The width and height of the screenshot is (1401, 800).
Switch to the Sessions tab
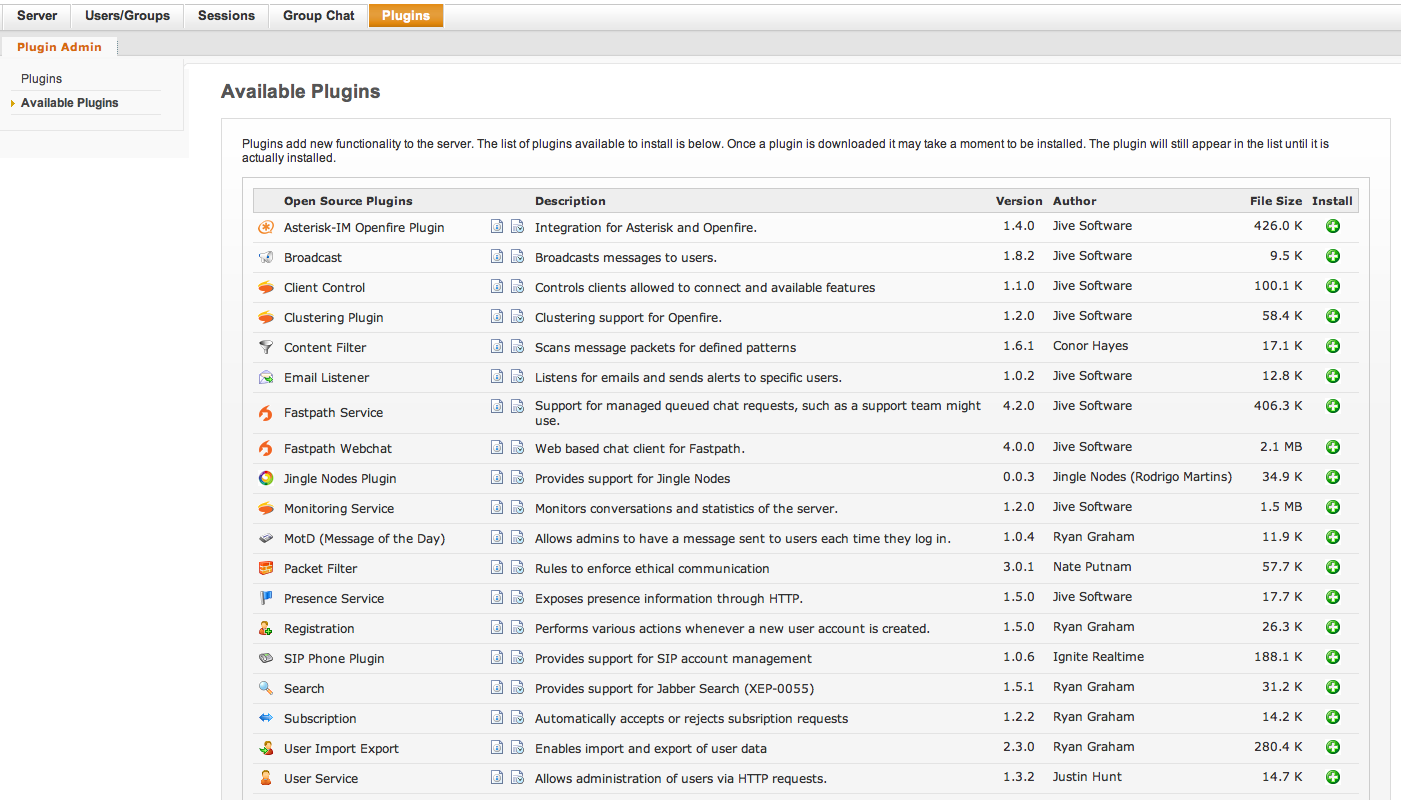point(226,16)
